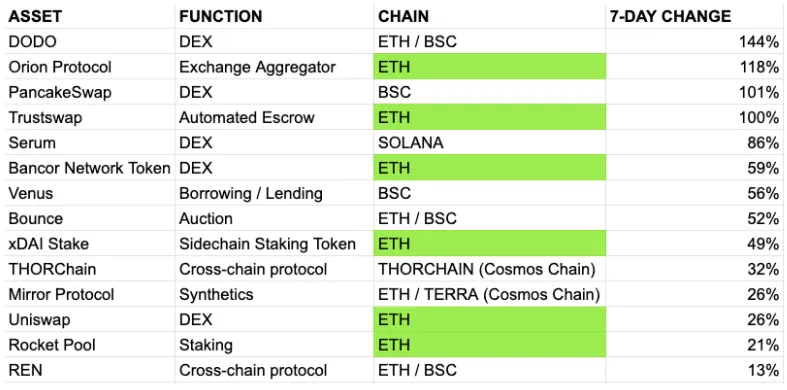Image resolution: width=787 pixels, height=390 pixels.
Task: Select the green ETH cell for Uniswap
Action: pos(489,320)
